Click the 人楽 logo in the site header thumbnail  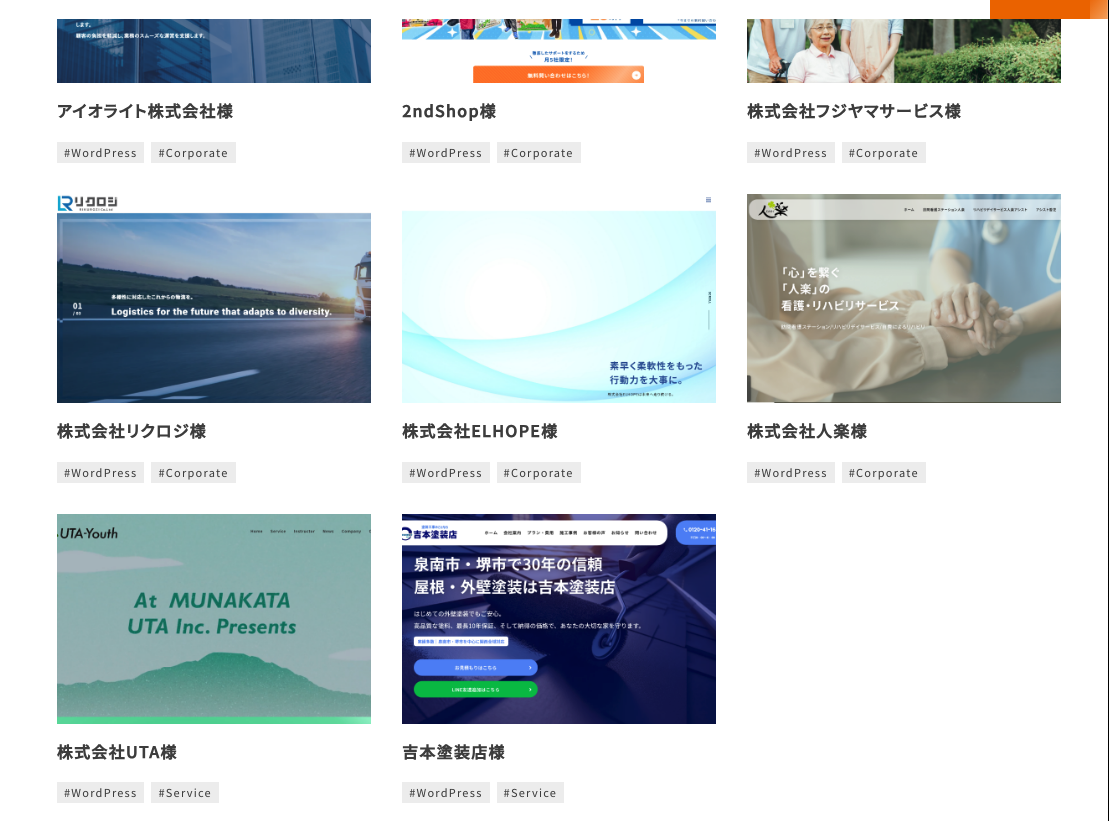773,208
